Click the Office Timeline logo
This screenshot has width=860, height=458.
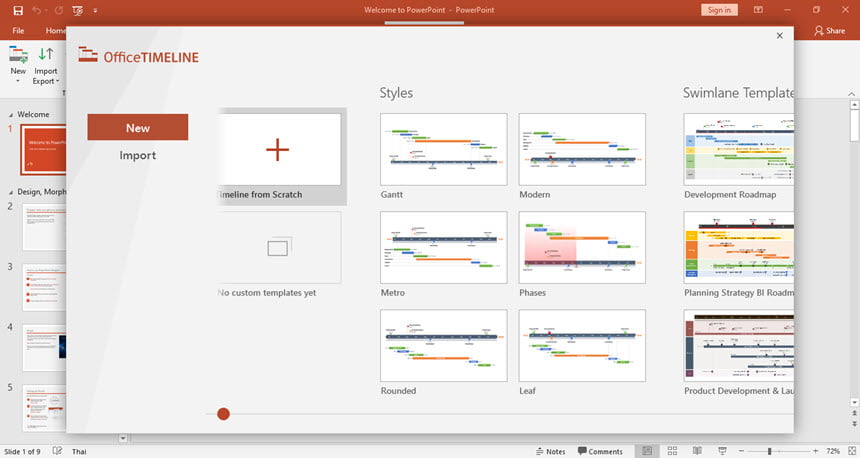coord(138,56)
